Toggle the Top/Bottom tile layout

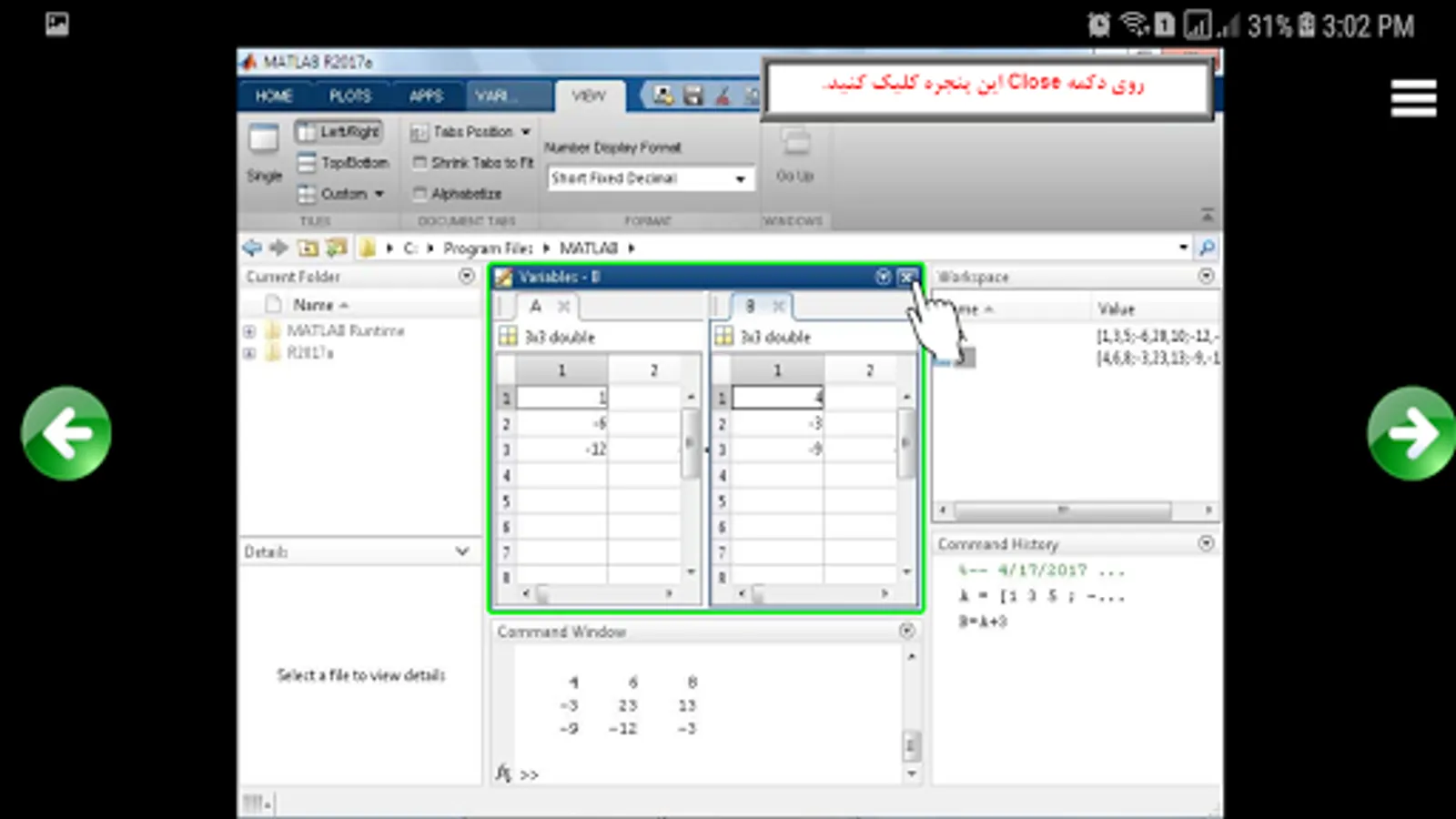point(343,163)
